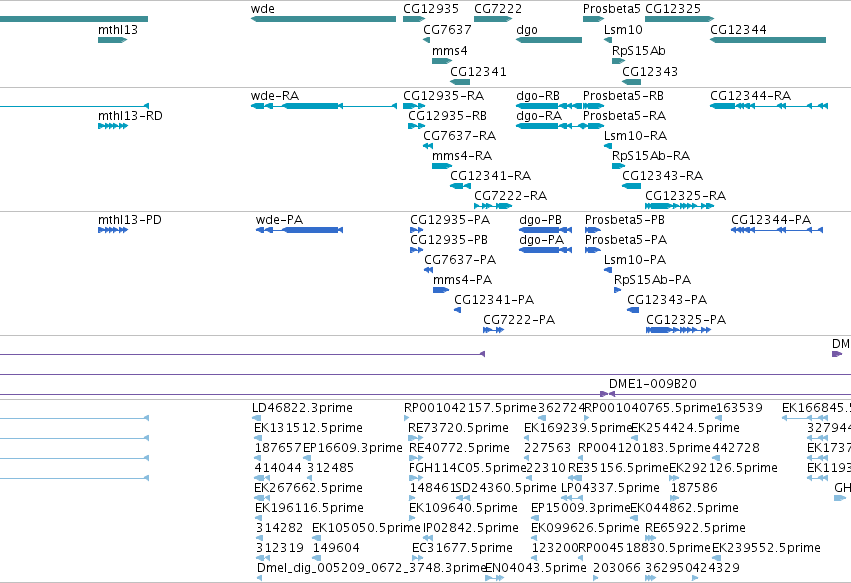Viewport: 851px width, 583px height.
Task: Click the LD46822.3prime EST
Action: (x=257, y=418)
